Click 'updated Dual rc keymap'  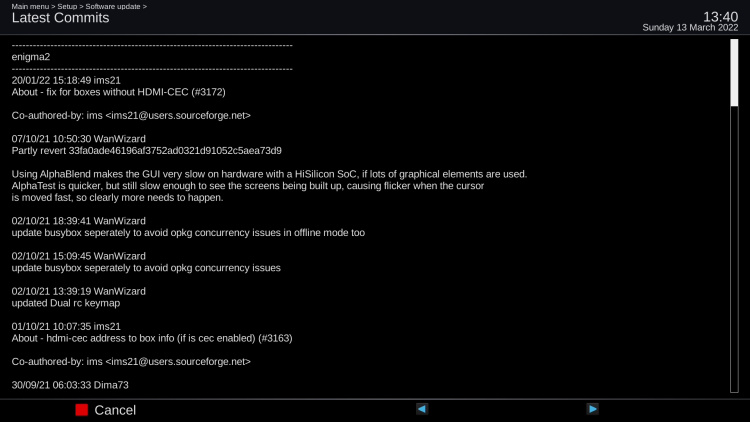[x=66, y=303]
